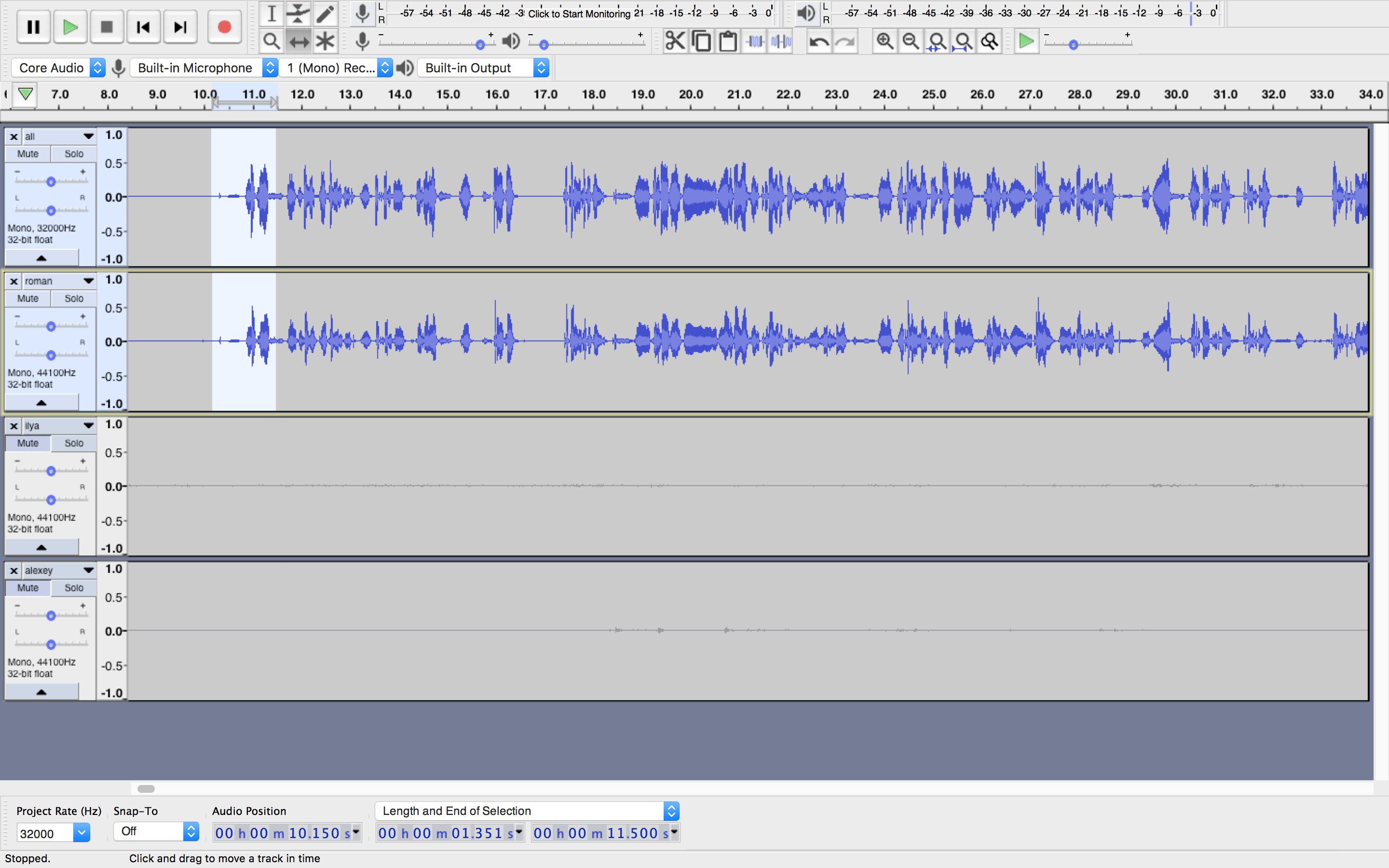
Task: Select the Multi-tool asterisk icon
Action: (x=325, y=41)
